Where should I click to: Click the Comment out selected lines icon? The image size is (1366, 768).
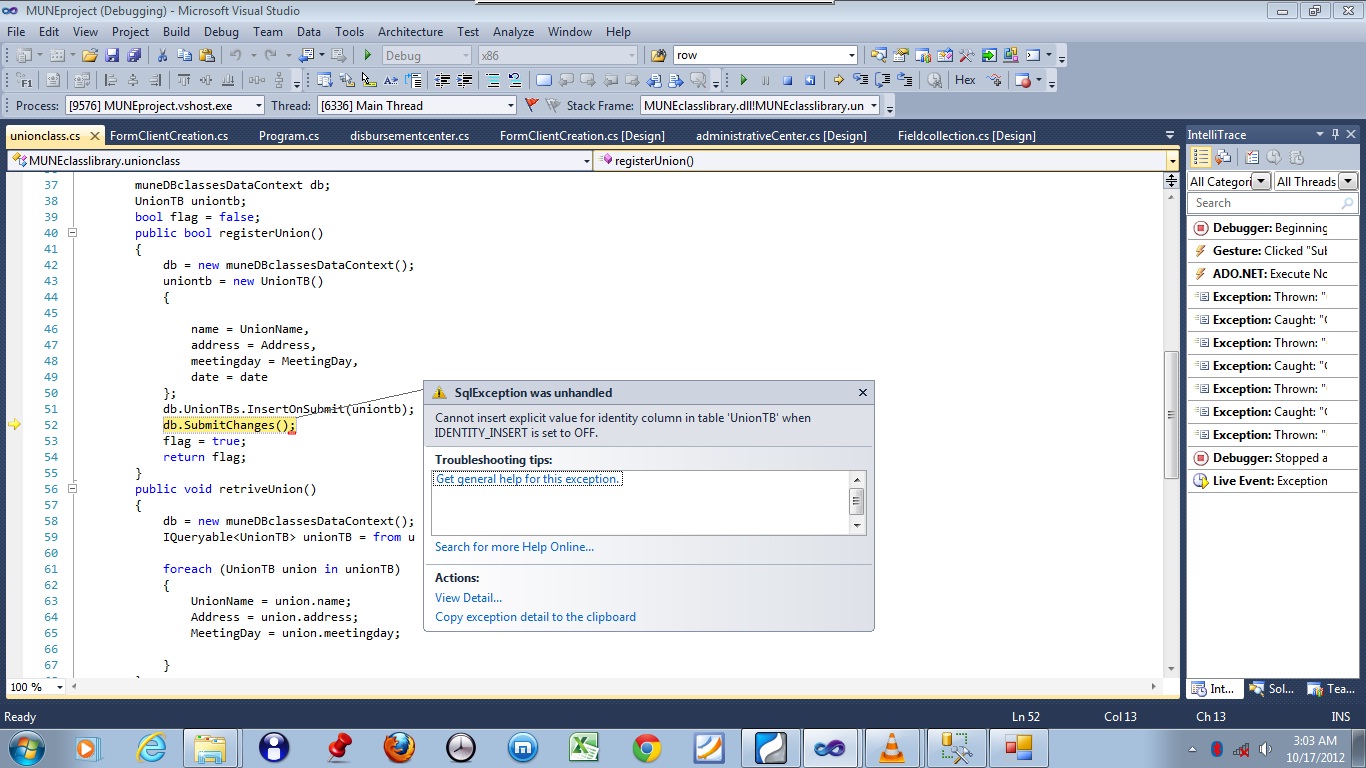click(x=492, y=80)
